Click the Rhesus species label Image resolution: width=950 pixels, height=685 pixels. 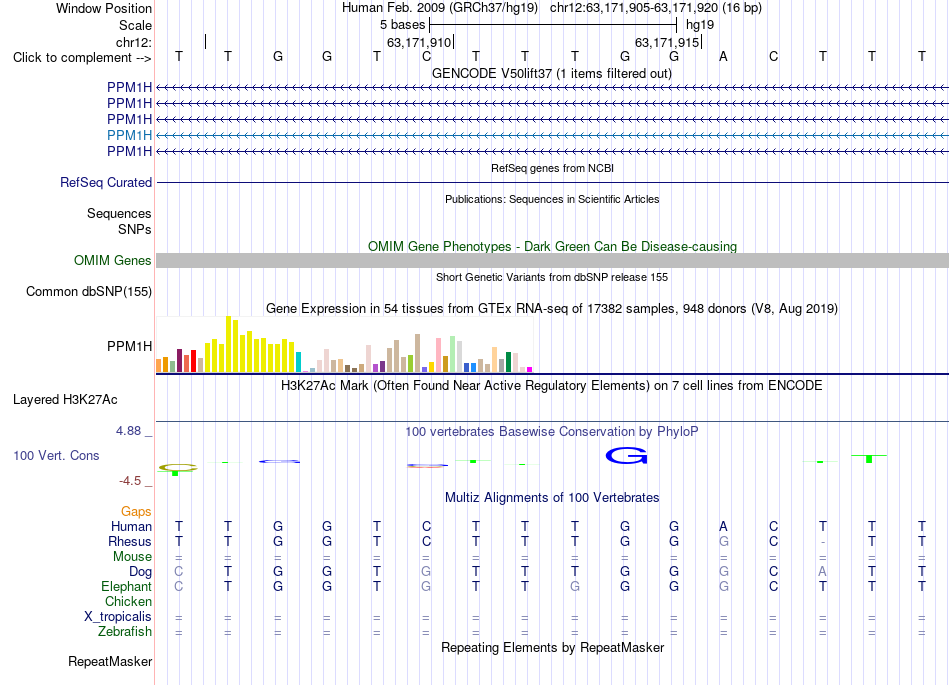click(x=130, y=541)
